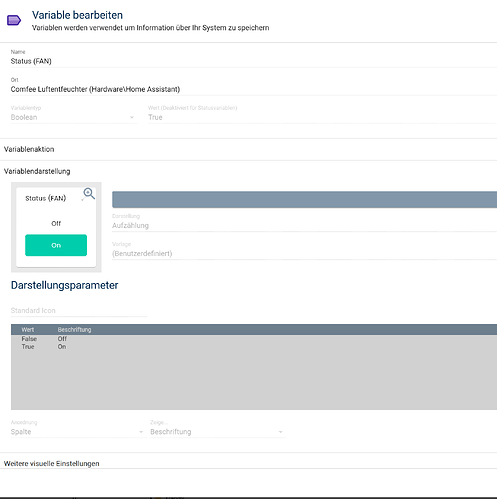Select the On label cell in table
Image resolution: width=497 pixels, height=499 pixels.
[x=62, y=347]
